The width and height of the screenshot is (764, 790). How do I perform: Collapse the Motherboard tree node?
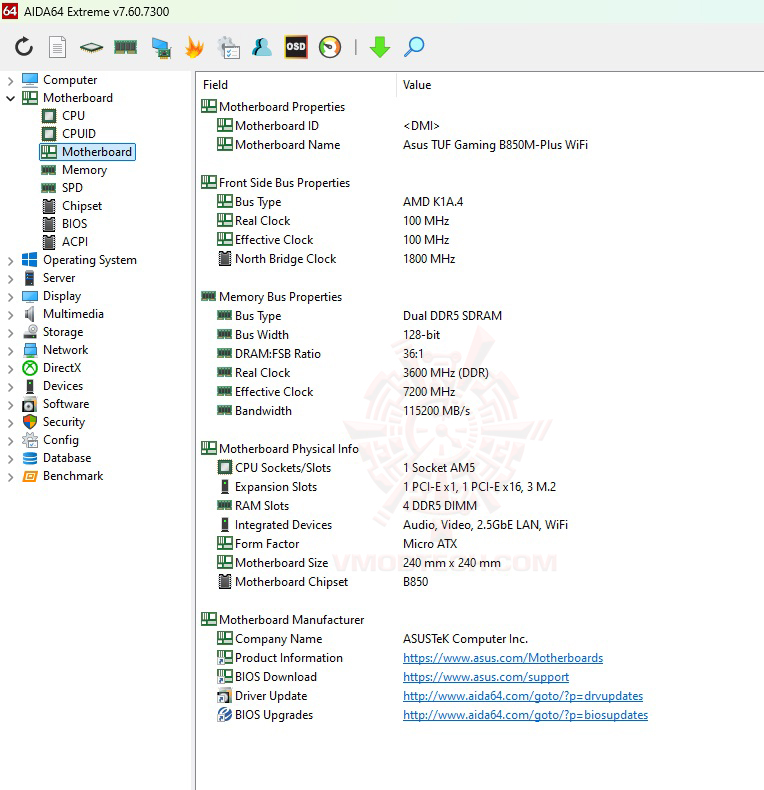[10, 98]
